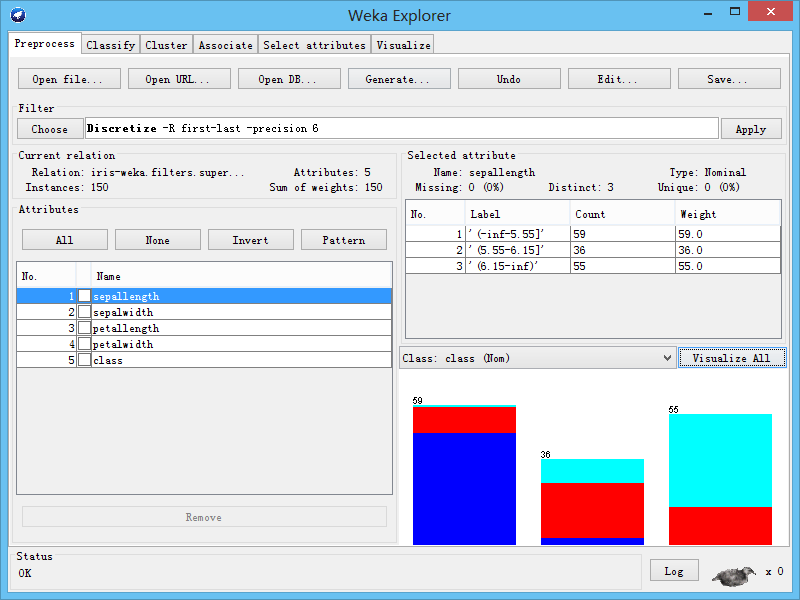Apply the Discretize filter
This screenshot has width=800, height=600.
pyautogui.click(x=751, y=129)
